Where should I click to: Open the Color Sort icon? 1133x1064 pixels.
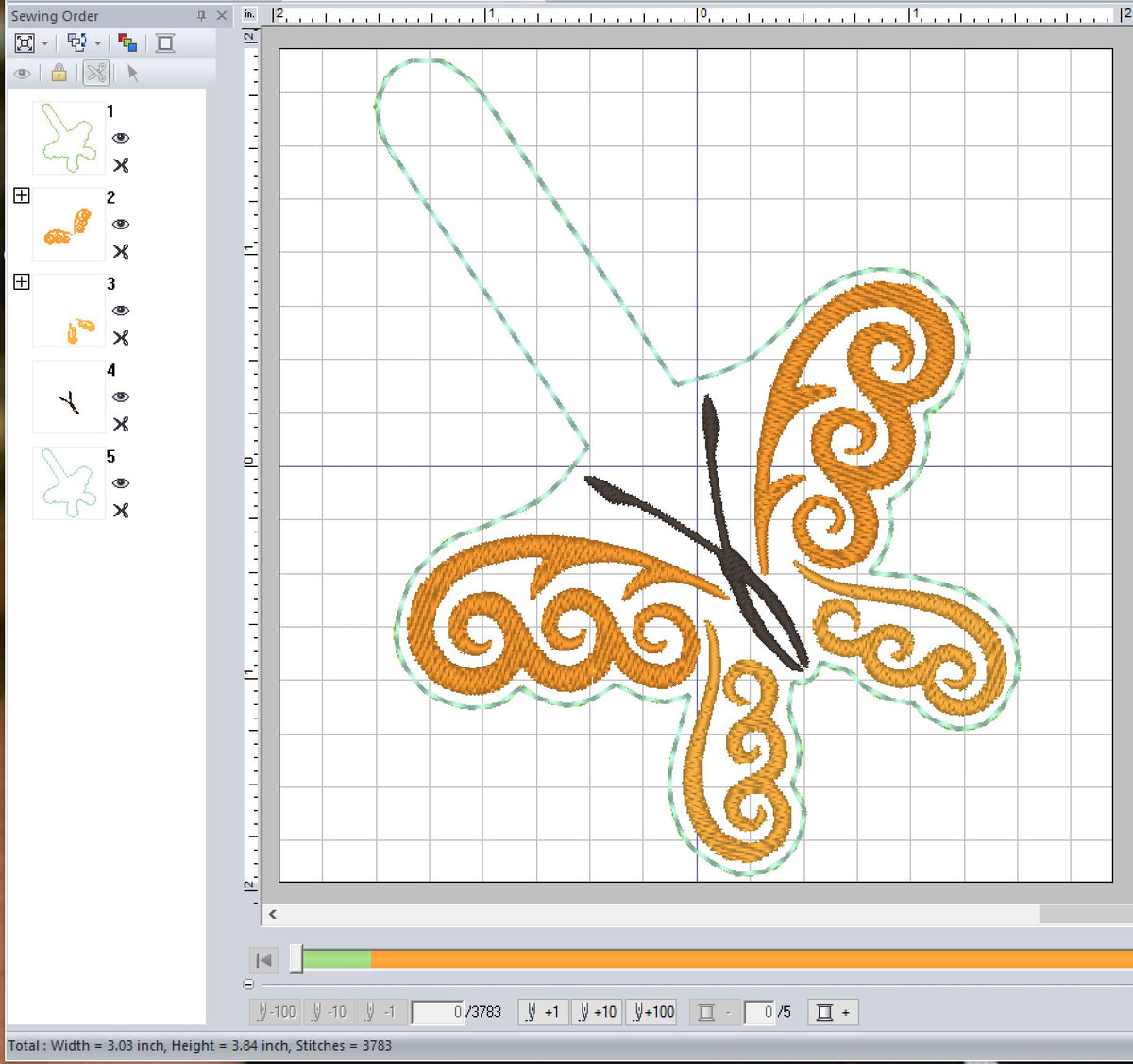(x=127, y=42)
